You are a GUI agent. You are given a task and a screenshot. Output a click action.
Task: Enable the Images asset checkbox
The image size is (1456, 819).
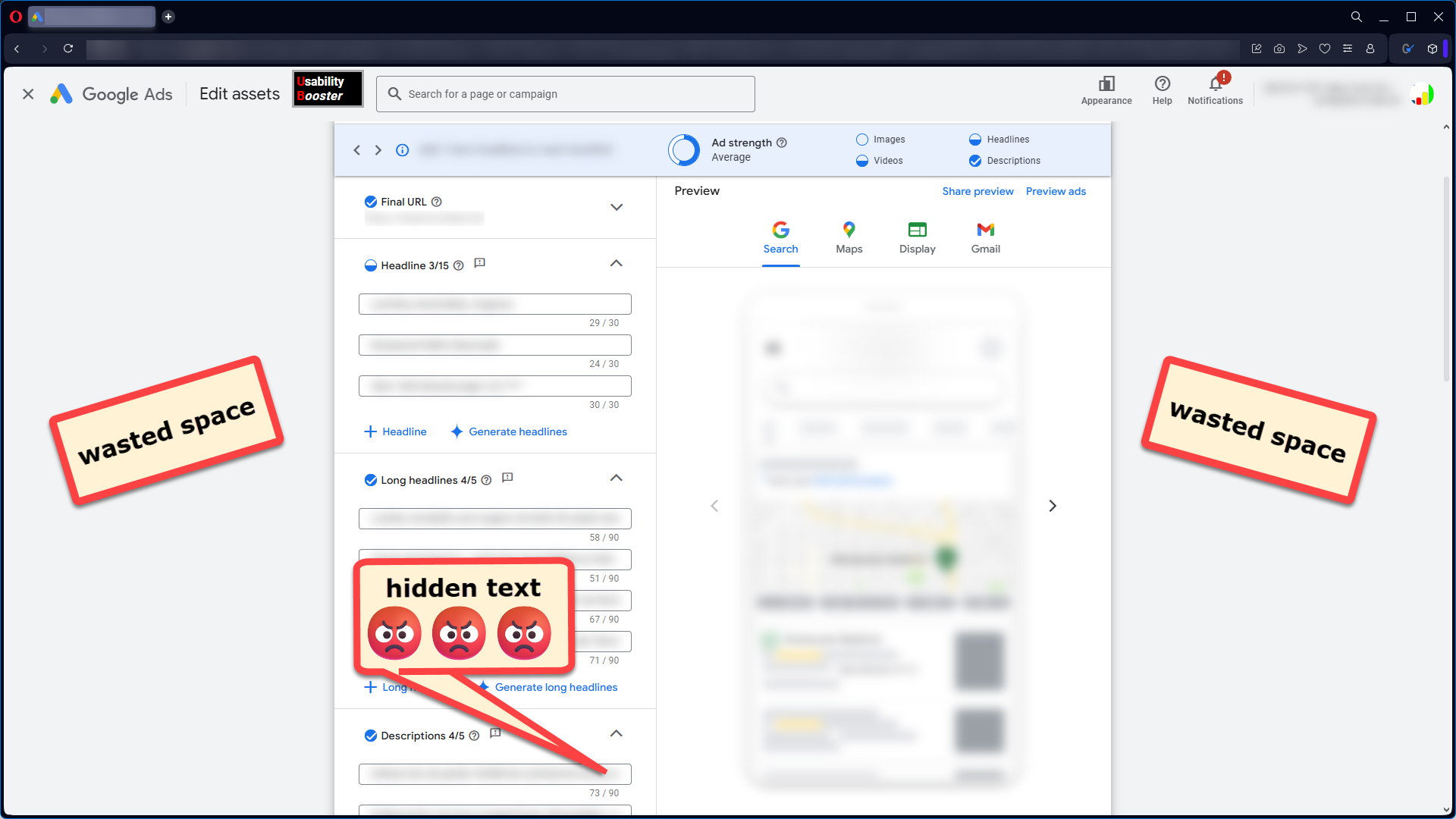coord(862,140)
